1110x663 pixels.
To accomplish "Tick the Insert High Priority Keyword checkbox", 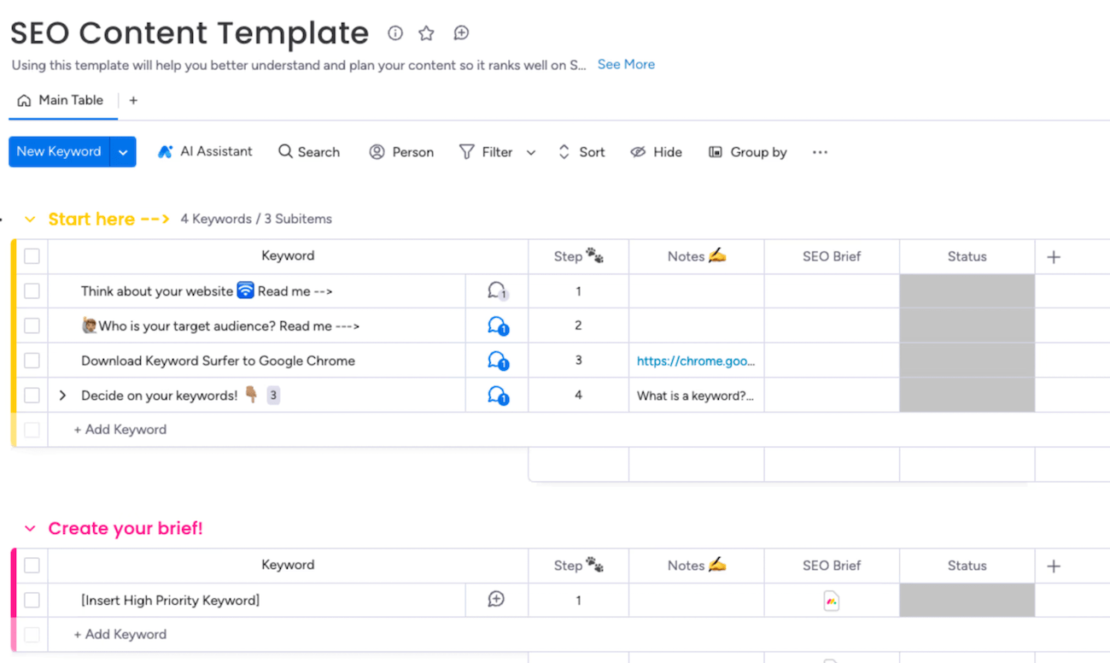I will tap(32, 601).
